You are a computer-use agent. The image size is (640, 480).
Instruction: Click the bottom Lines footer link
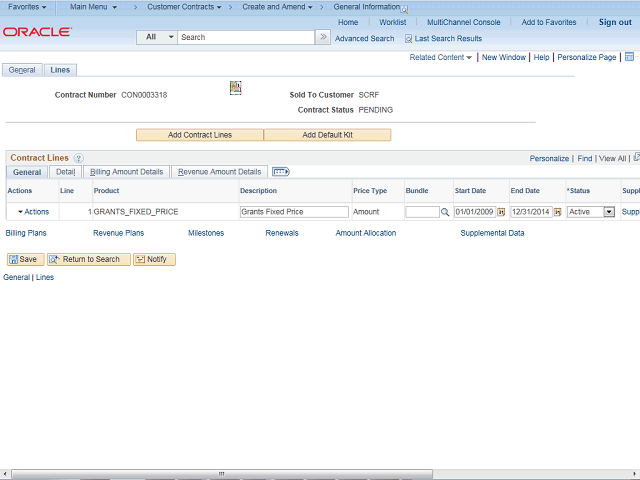click(x=44, y=277)
